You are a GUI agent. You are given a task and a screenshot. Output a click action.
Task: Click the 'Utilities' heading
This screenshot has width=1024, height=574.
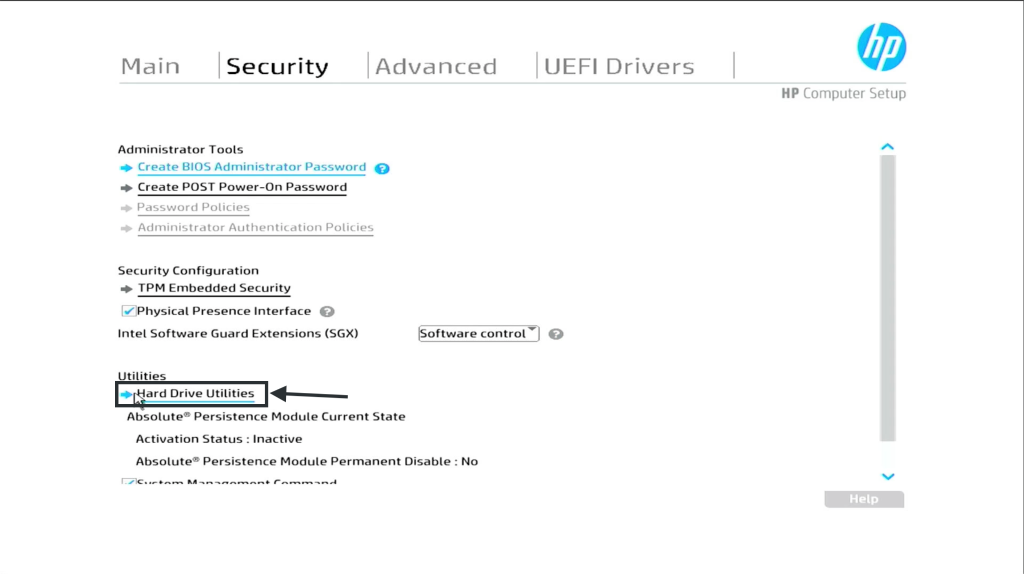[142, 376]
